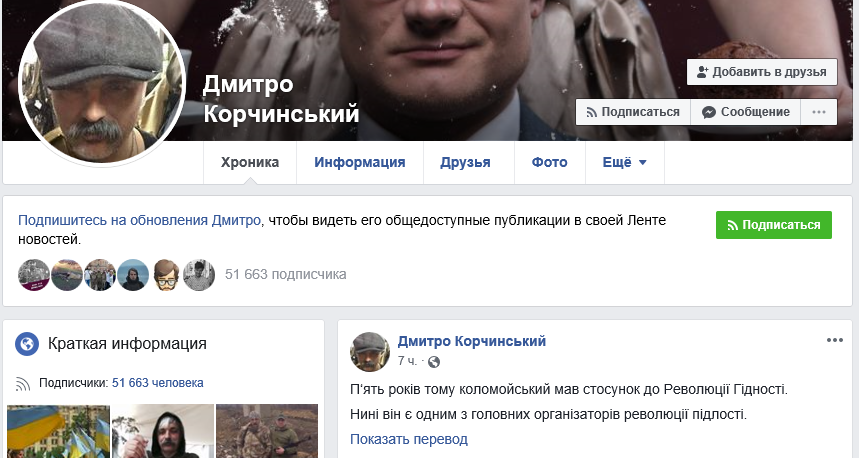Switch to the Информация tab

(359, 162)
